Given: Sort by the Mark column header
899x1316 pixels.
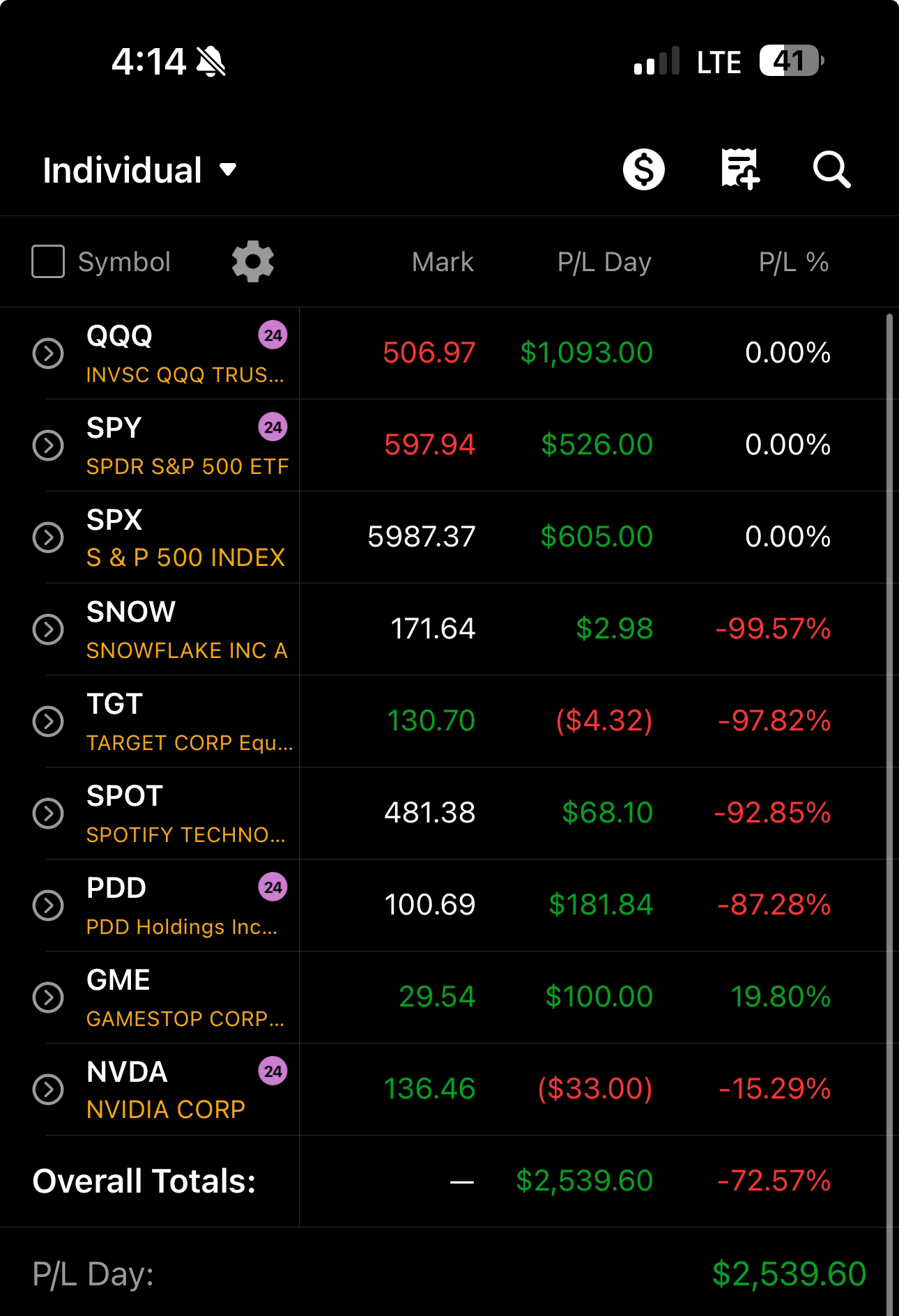Looking at the screenshot, I should [x=443, y=263].
